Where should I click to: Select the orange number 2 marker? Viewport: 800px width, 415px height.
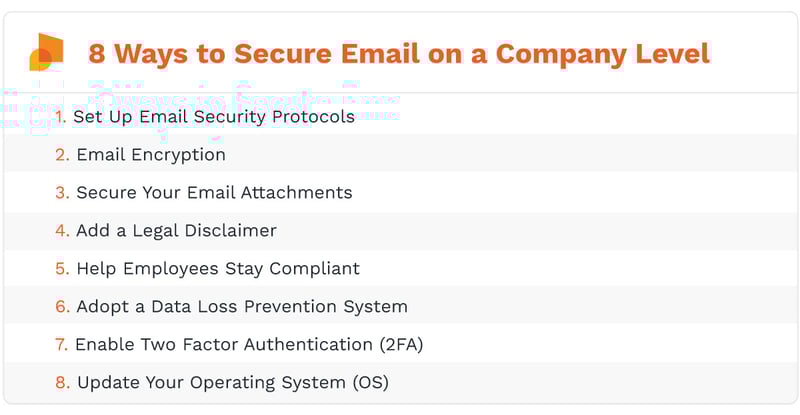pyautogui.click(x=62, y=155)
